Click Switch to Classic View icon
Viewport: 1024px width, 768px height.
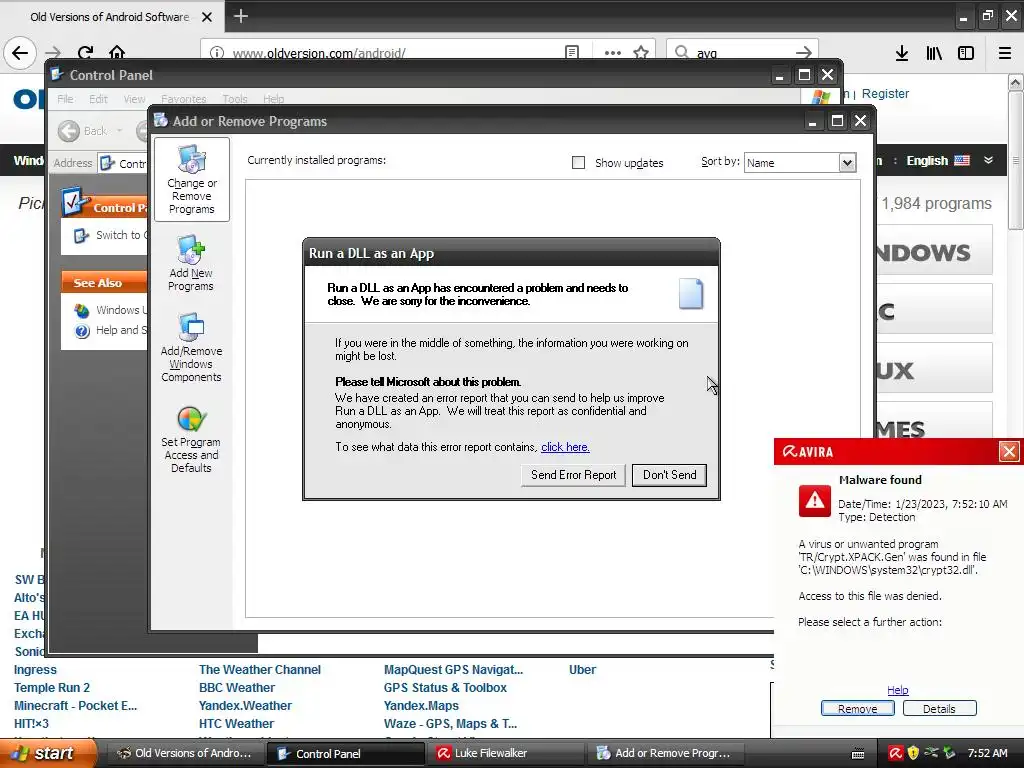click(x=81, y=236)
